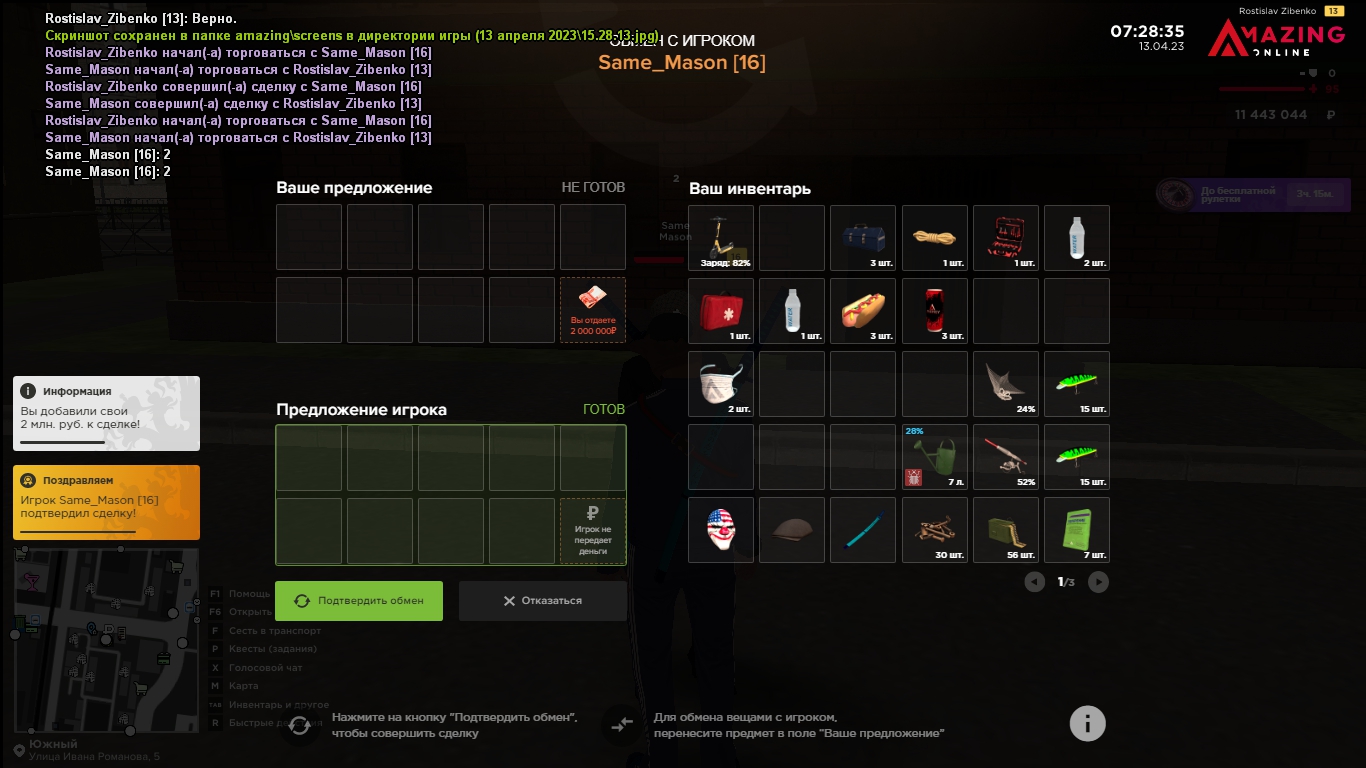Pick the red first aid kit item
The image size is (1366, 768).
click(x=721, y=311)
